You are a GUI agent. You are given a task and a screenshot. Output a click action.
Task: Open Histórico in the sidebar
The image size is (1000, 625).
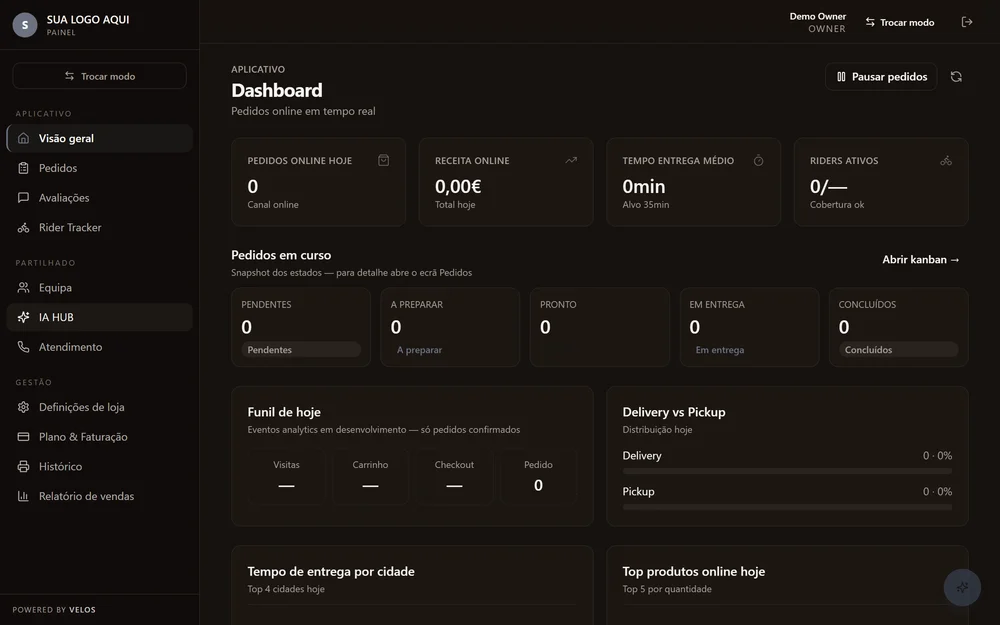coord(99,466)
